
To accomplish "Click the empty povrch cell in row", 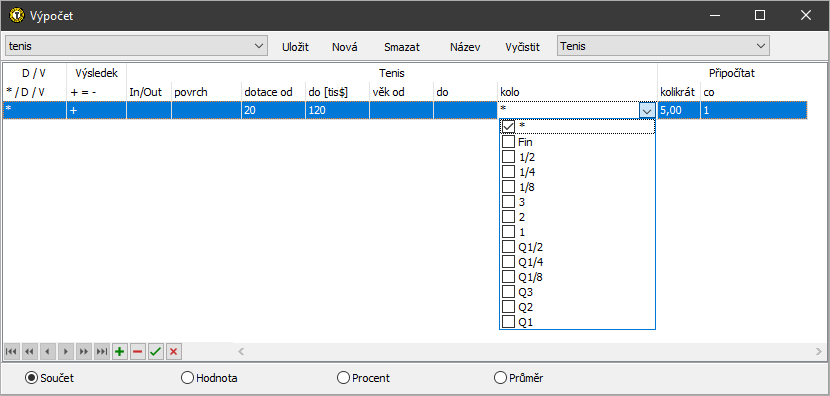I will pos(206,110).
